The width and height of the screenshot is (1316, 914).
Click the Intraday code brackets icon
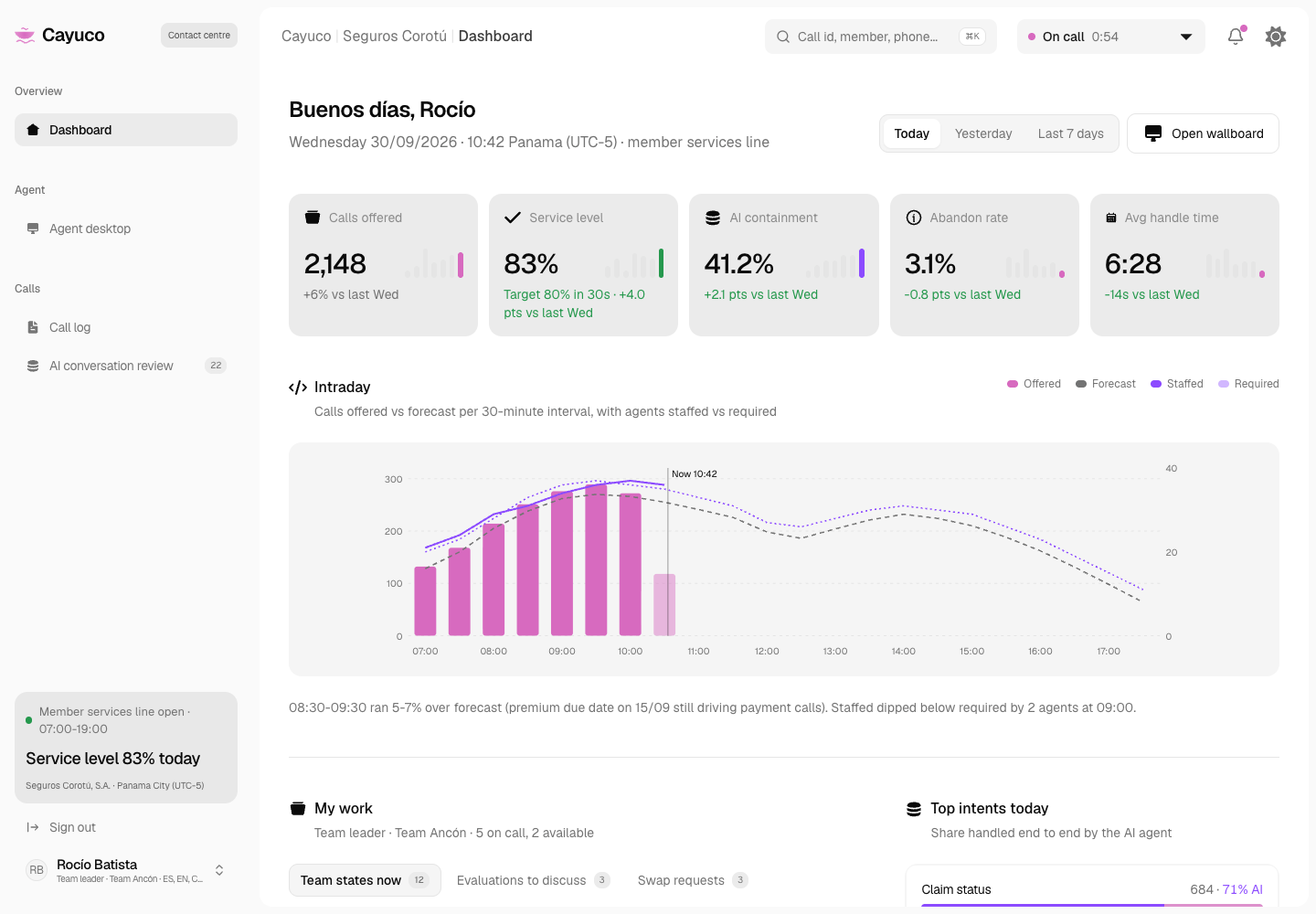click(x=298, y=388)
